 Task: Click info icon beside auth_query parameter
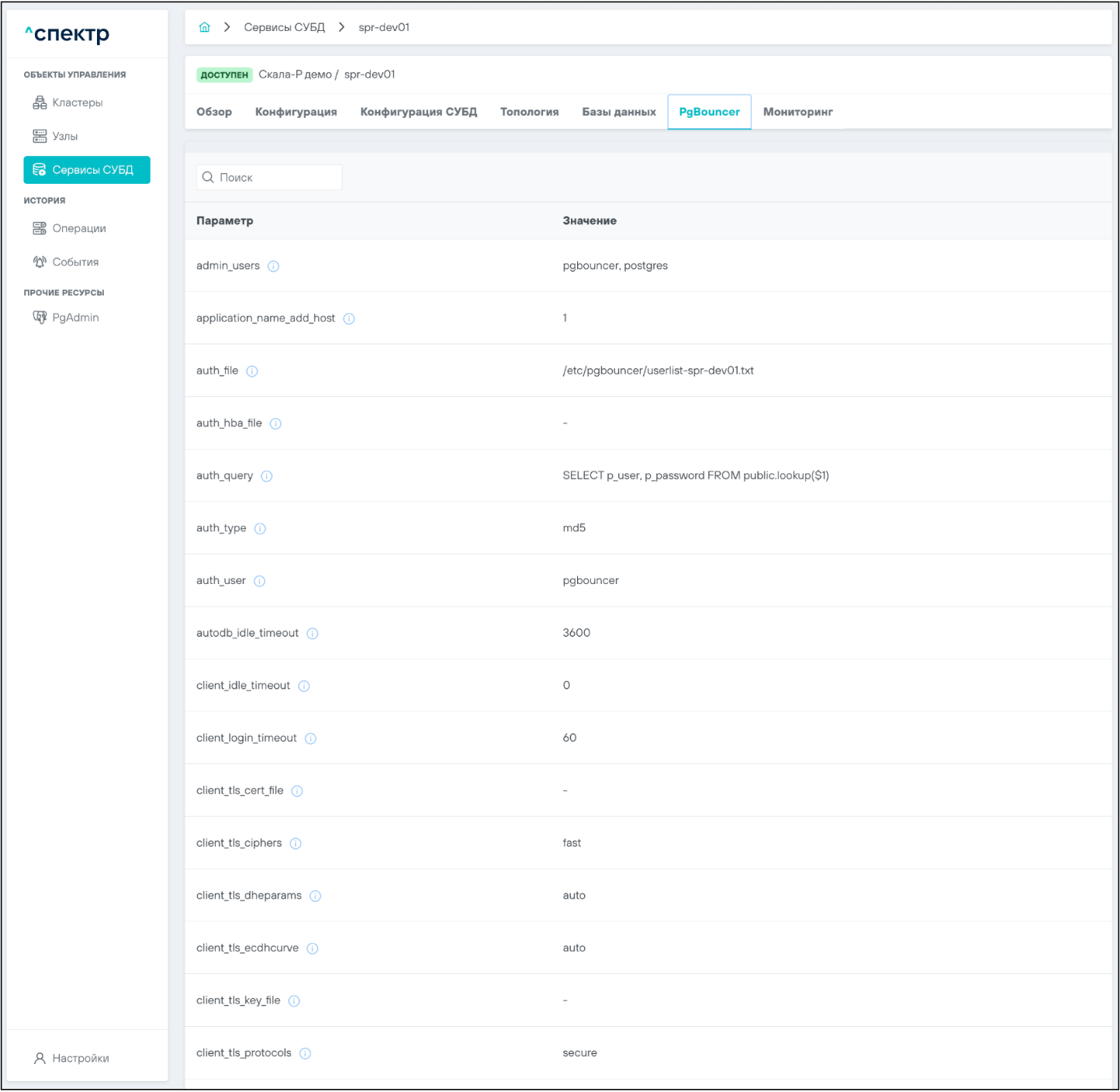(x=267, y=476)
